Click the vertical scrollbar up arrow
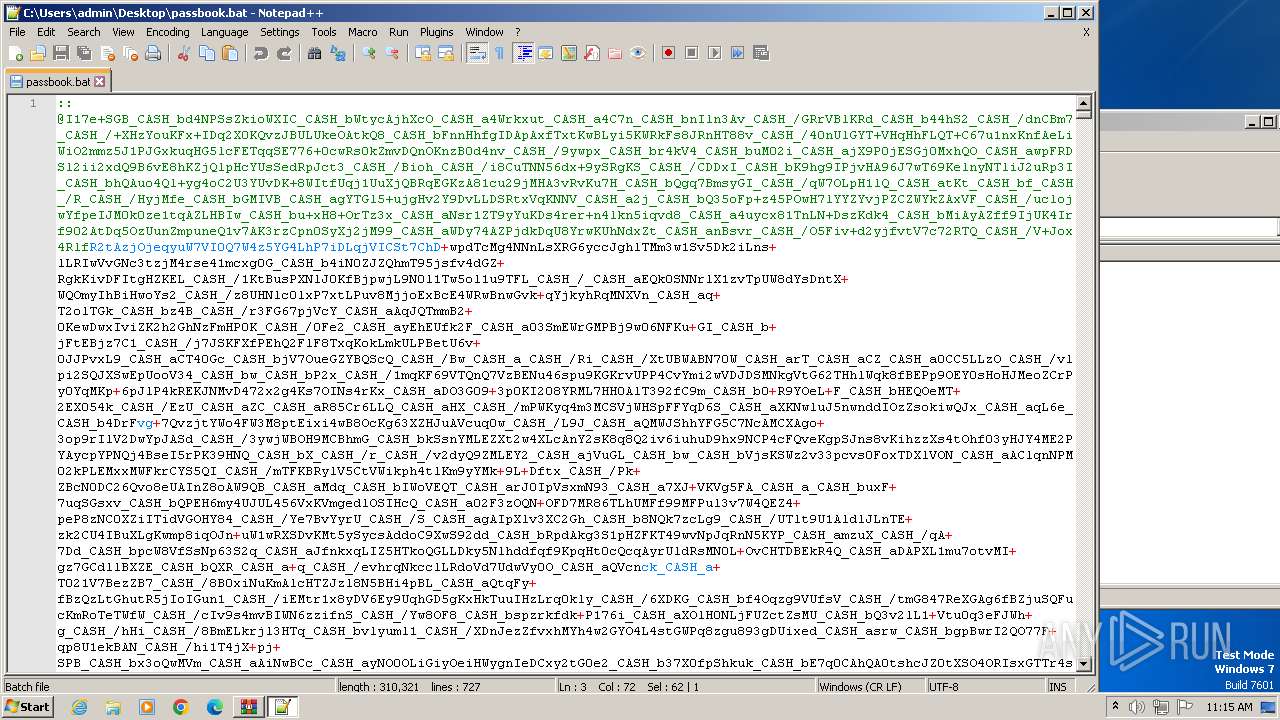This screenshot has width=1280, height=720. point(1083,103)
